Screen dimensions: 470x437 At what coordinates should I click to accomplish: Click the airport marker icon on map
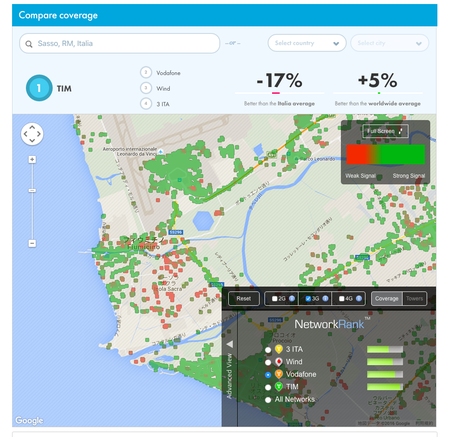(160, 152)
